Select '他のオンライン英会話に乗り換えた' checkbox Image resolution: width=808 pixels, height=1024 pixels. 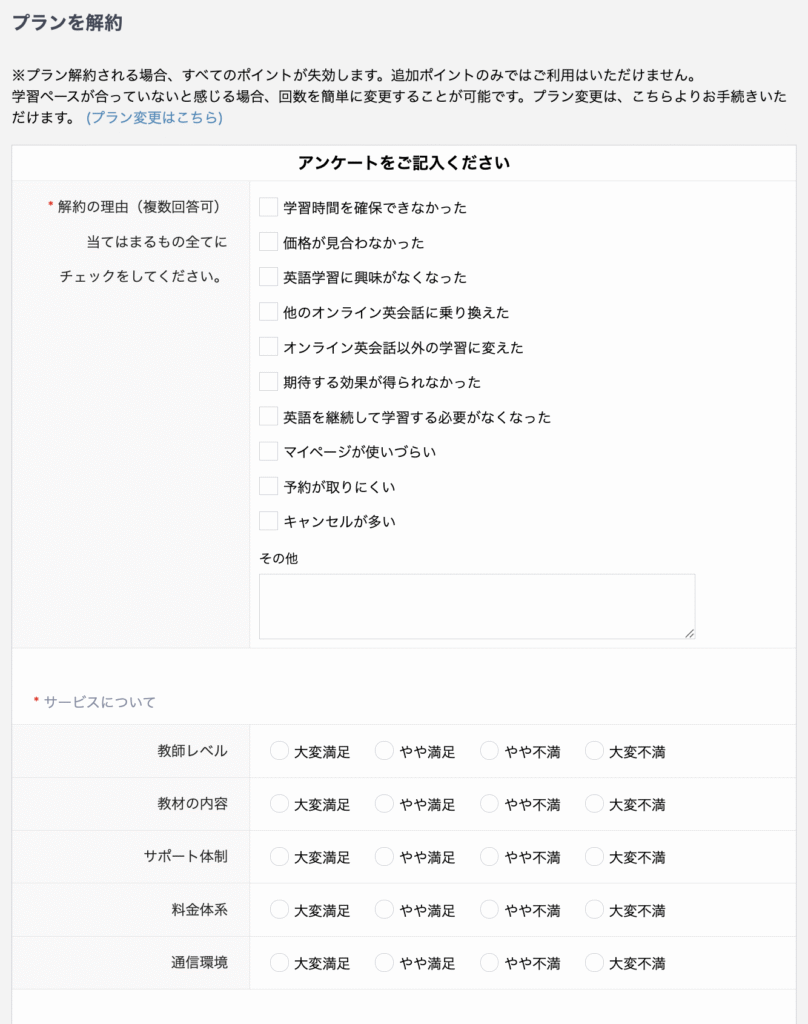268,312
